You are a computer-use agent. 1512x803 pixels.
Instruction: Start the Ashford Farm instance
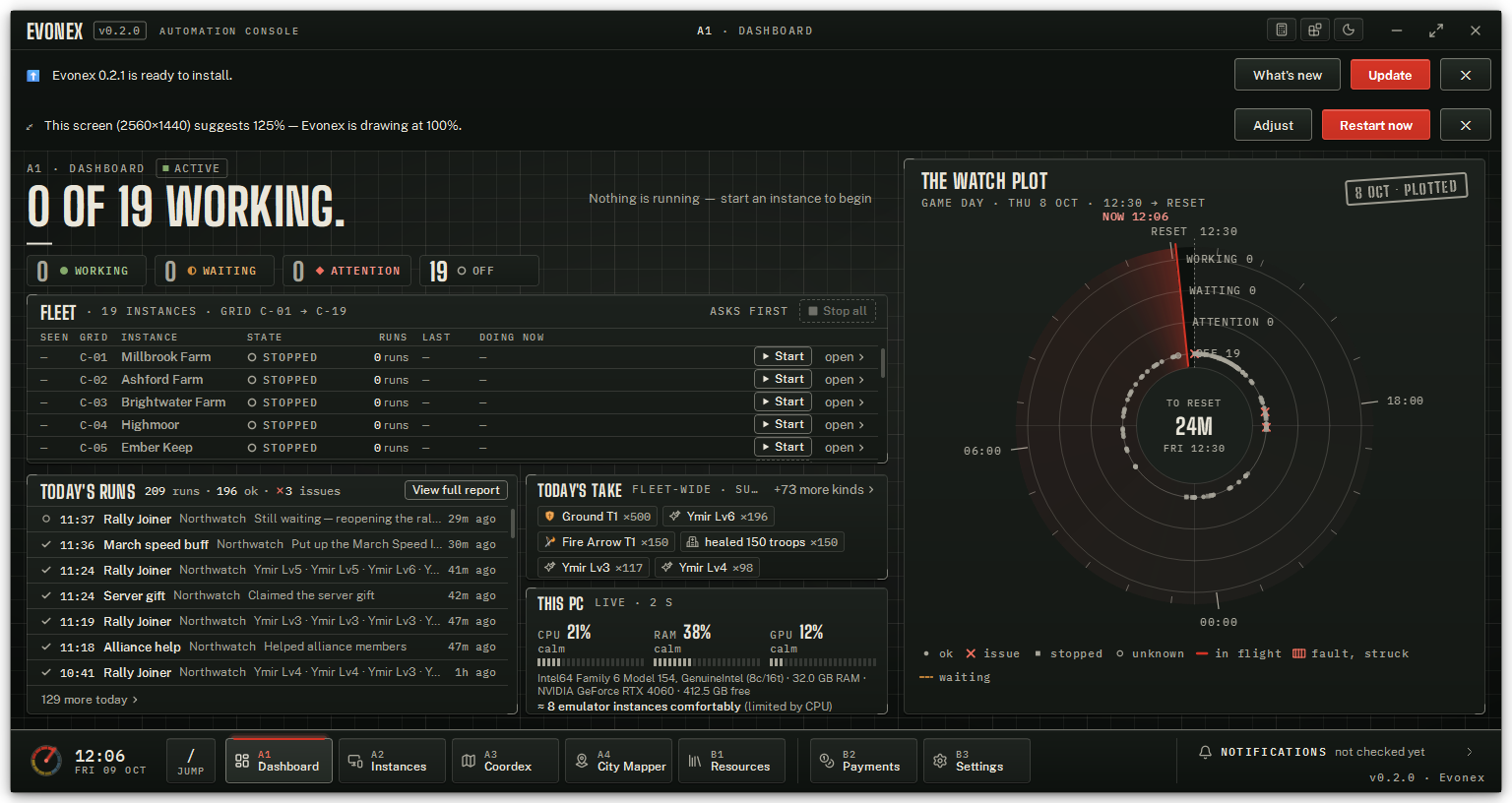783,379
